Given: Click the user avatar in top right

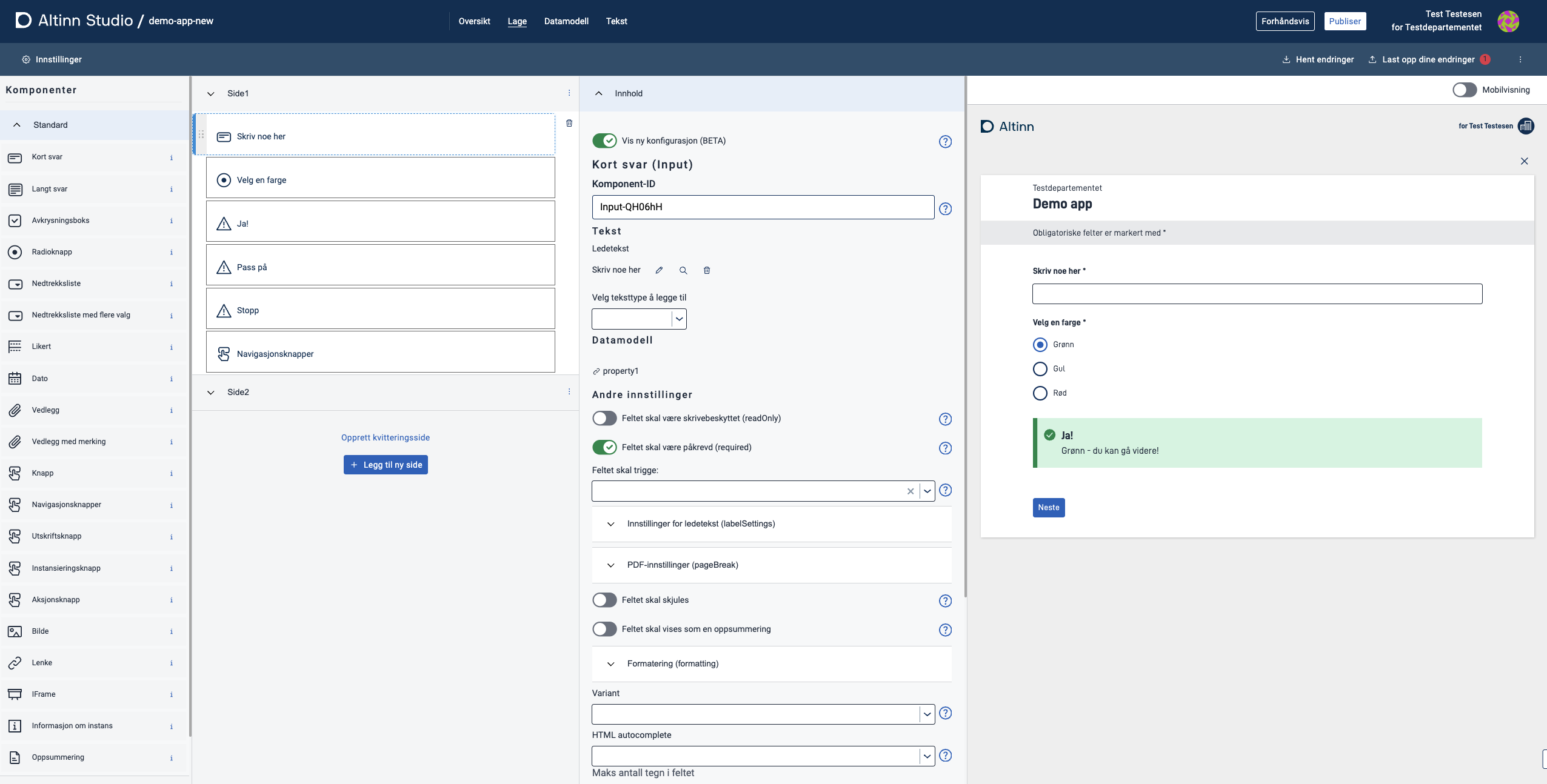Looking at the screenshot, I should click(x=1508, y=21).
